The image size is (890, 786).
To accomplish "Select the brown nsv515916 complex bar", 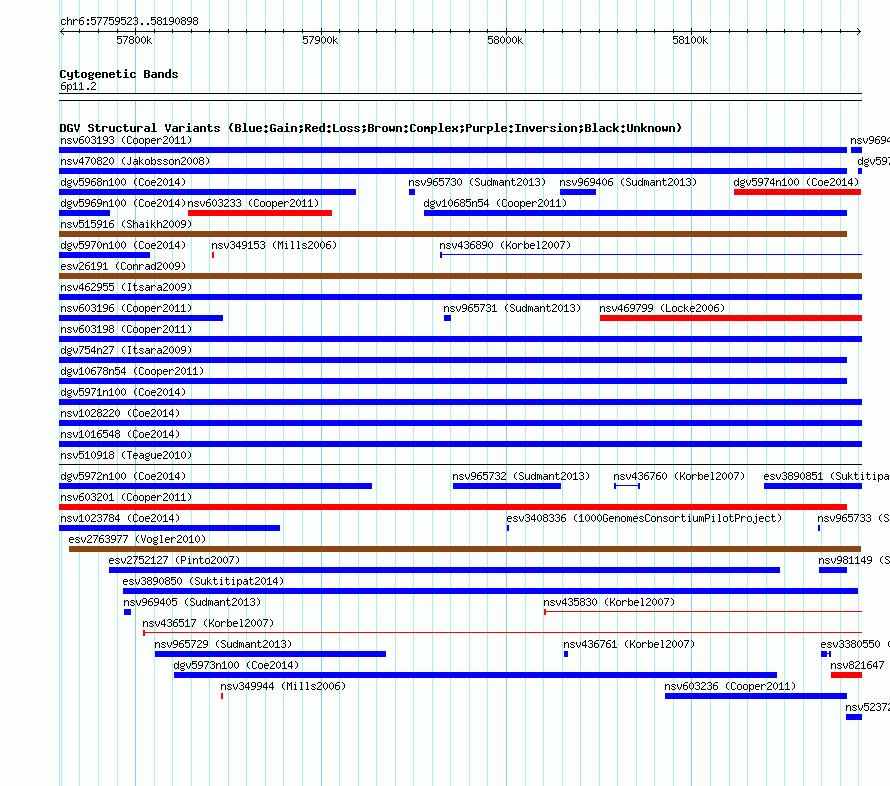I will (453, 234).
